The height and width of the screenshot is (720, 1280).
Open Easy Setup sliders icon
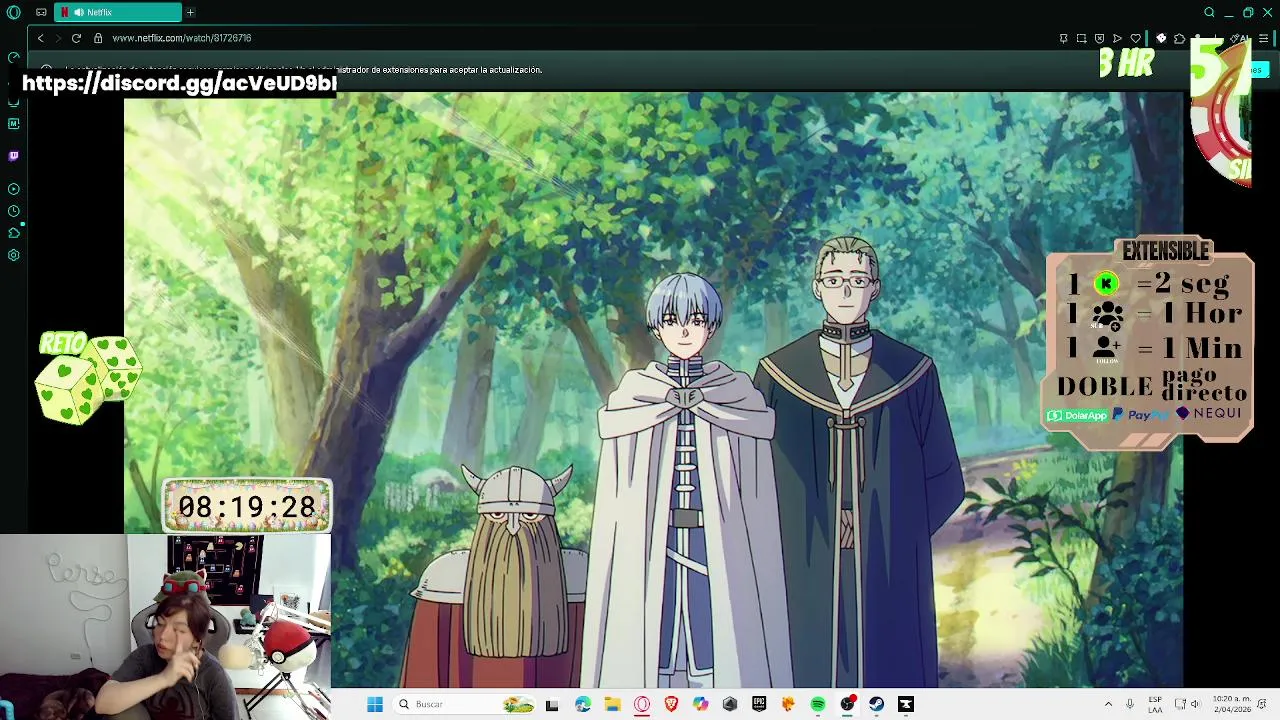coord(1264,38)
